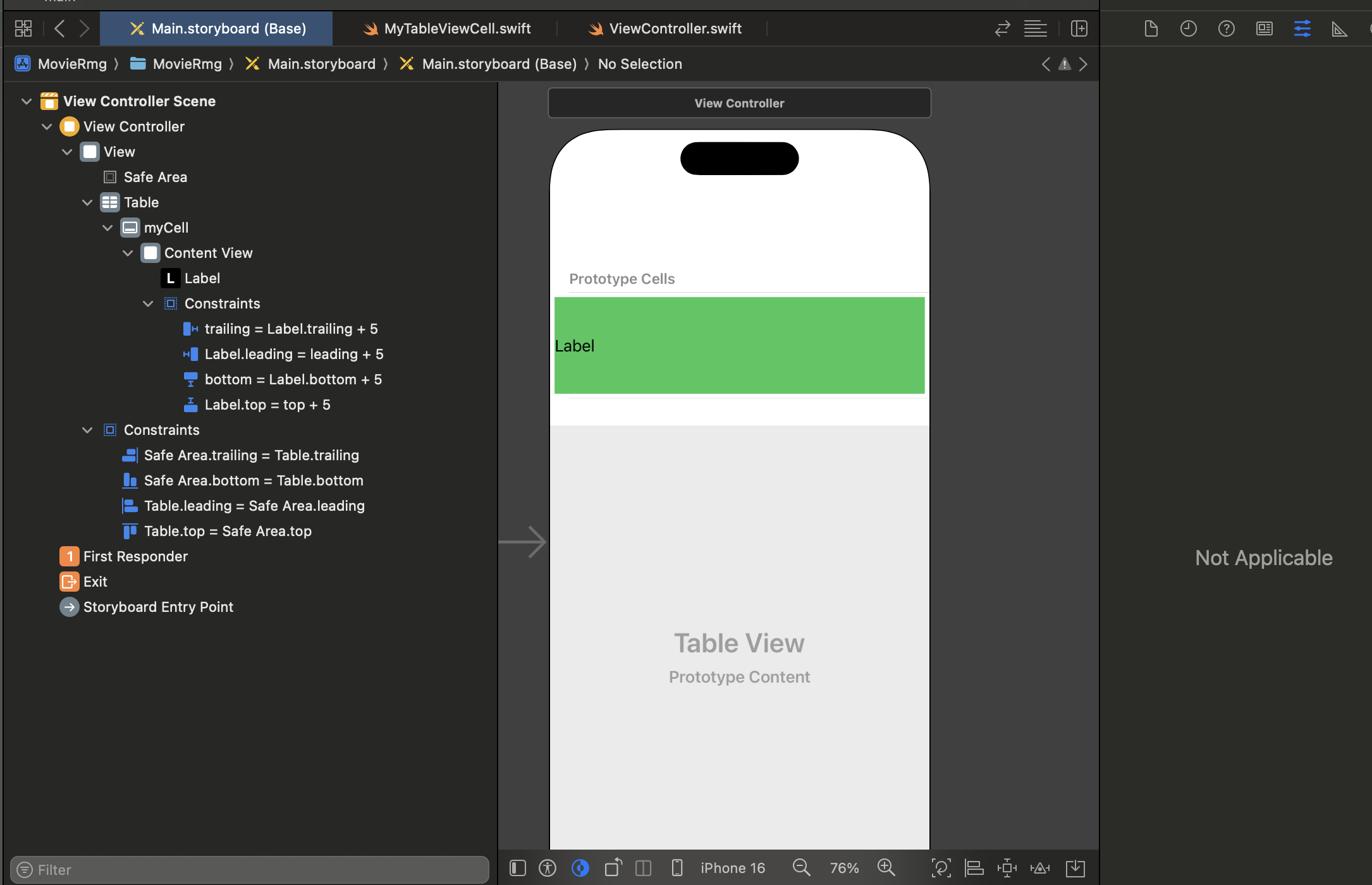This screenshot has height=885, width=1372.
Task: Open the Embed In menu
Action: 1075,868
